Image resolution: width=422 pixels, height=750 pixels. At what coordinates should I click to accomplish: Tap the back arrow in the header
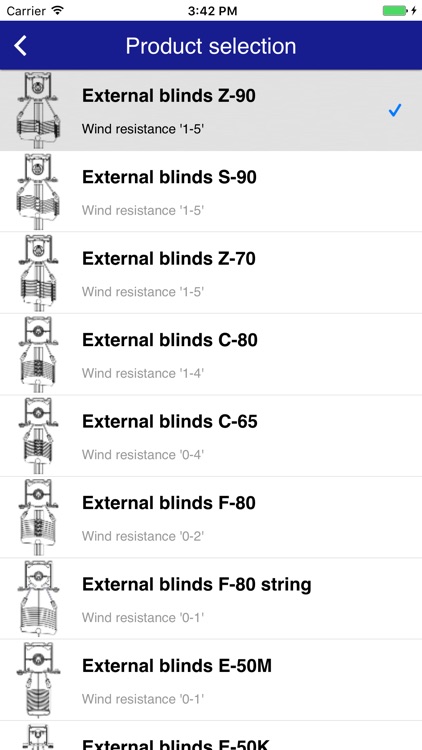pos(20,46)
